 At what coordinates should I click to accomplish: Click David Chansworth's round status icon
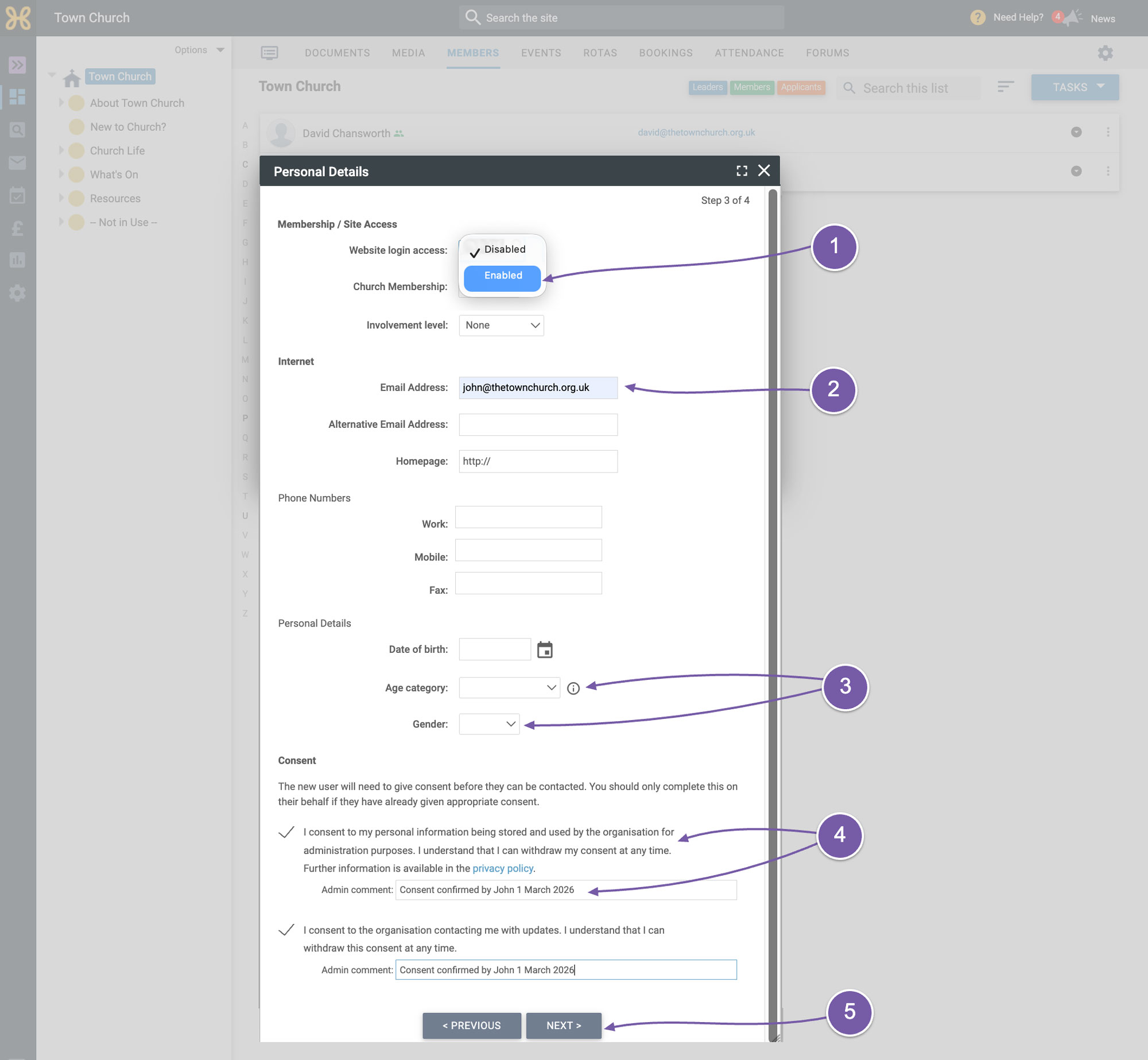pos(1076,132)
